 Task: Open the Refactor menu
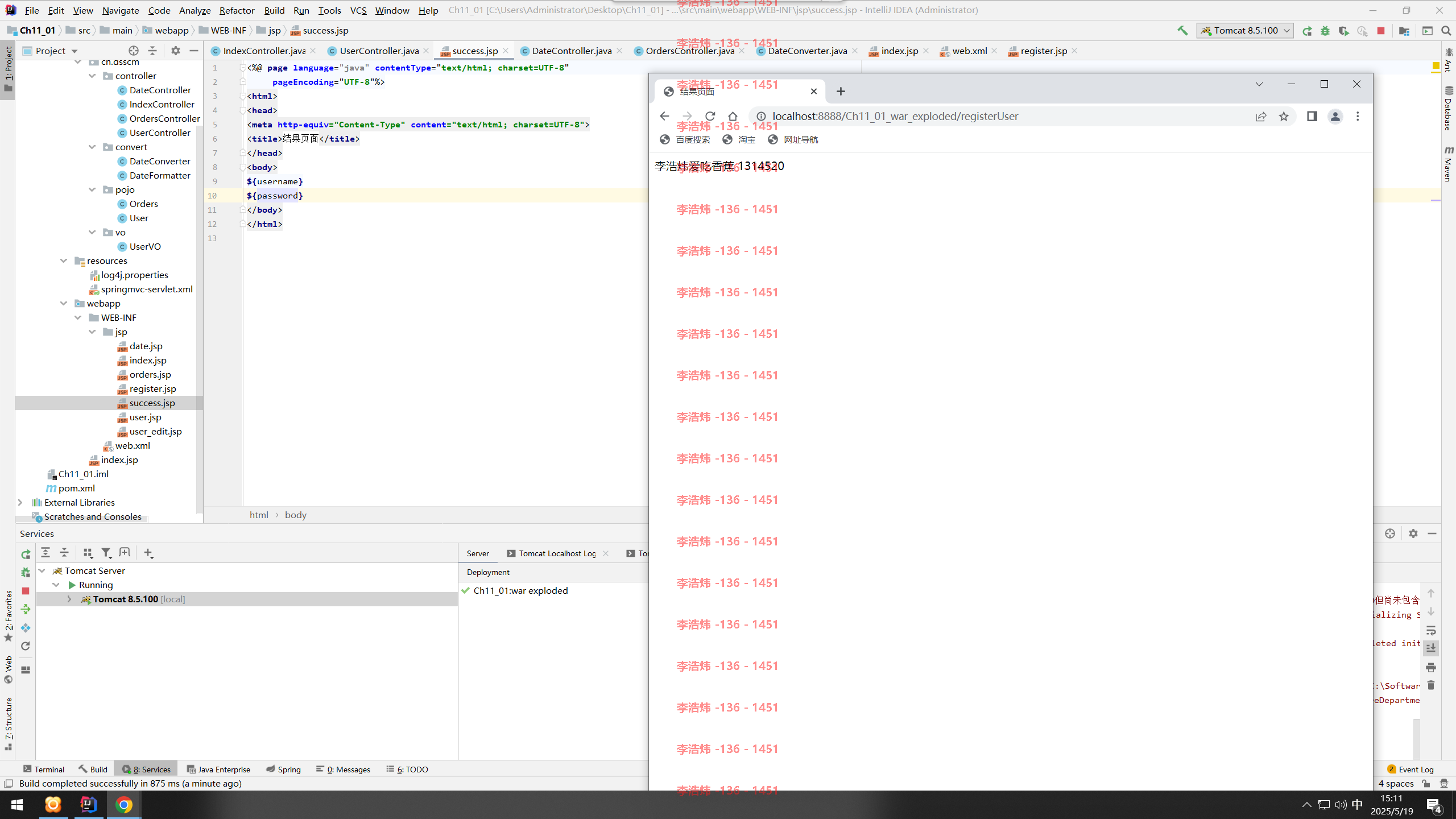(237, 10)
